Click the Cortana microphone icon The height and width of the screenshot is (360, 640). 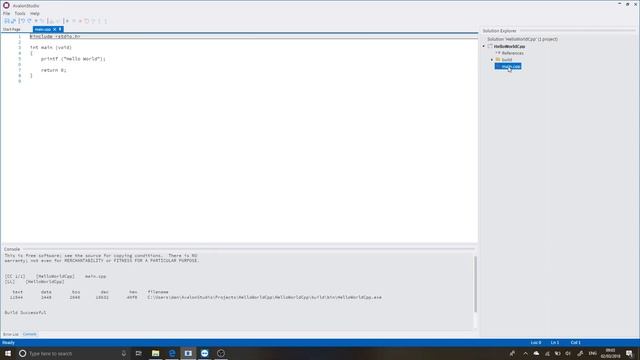pyautogui.click(x=124, y=353)
